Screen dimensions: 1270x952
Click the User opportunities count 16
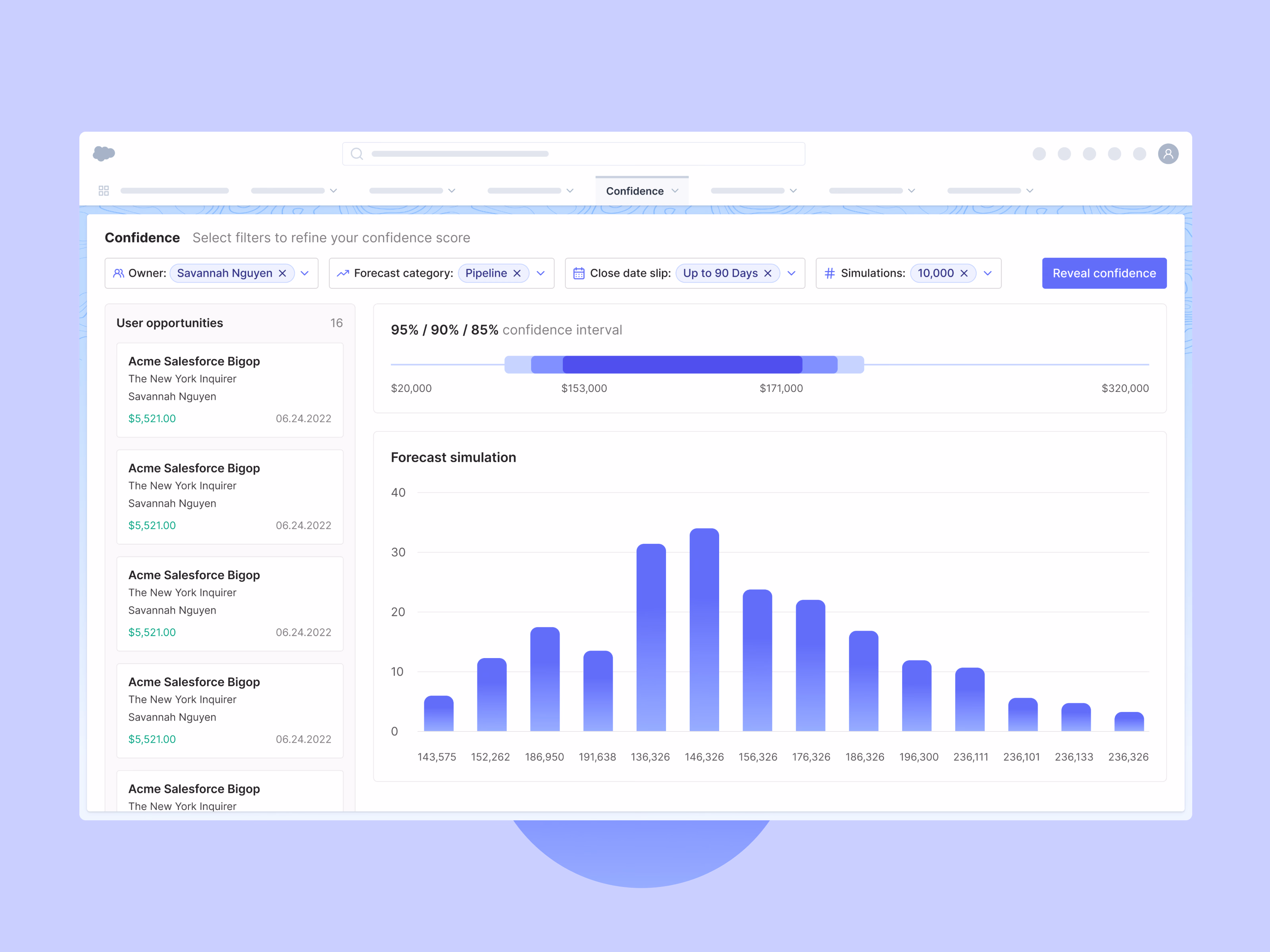click(337, 323)
